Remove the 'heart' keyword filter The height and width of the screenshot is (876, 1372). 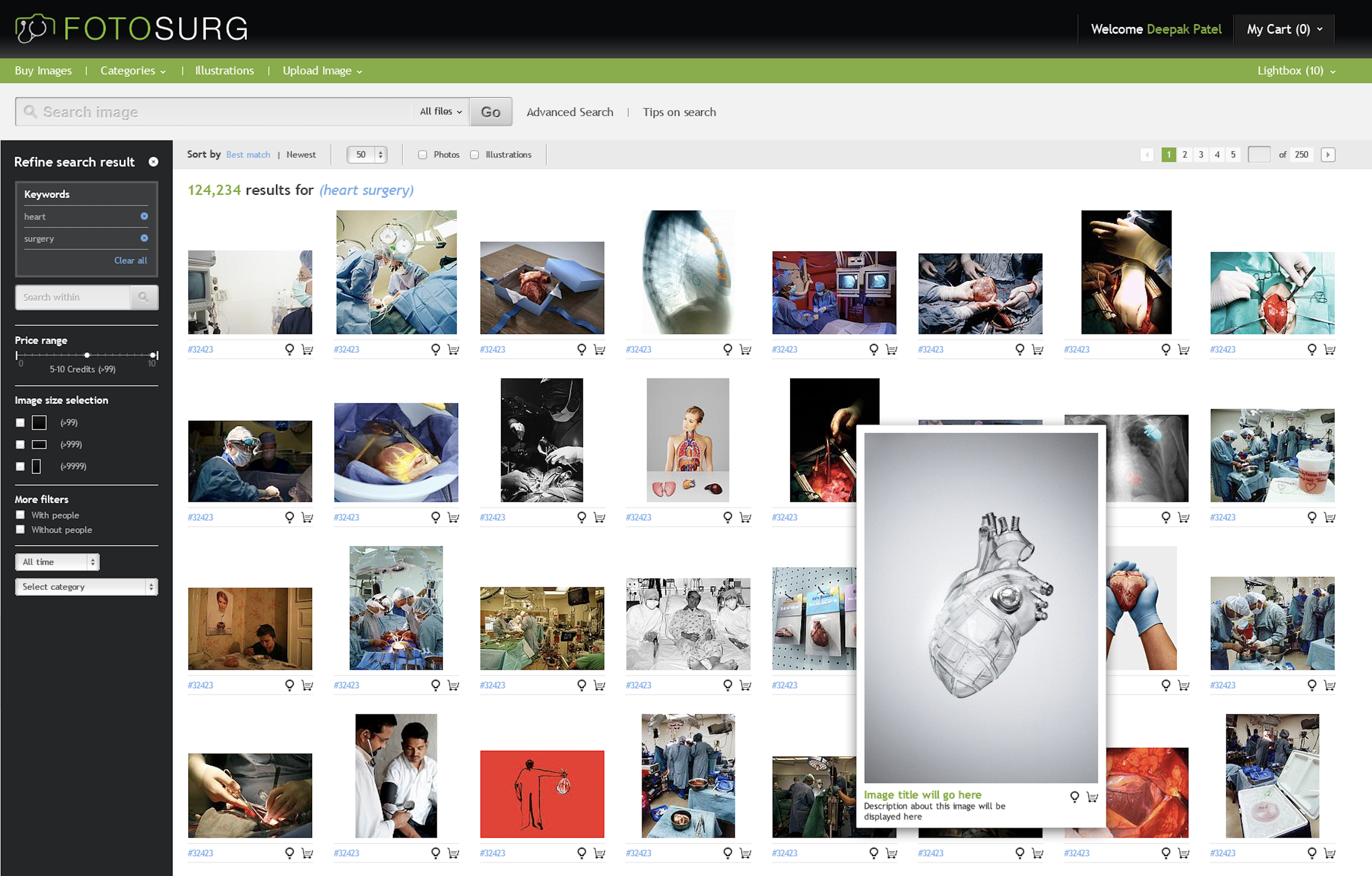(144, 217)
